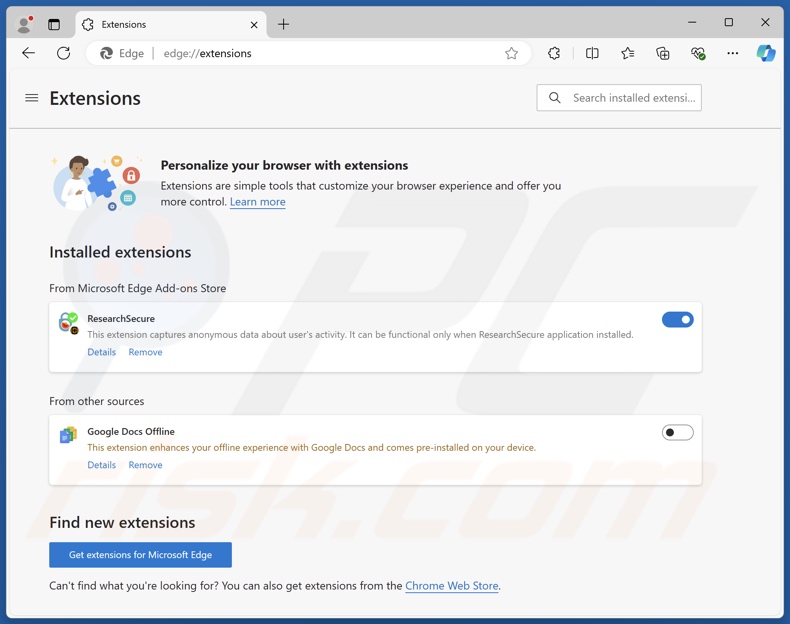Select the Extensions tab title
790x624 pixels.
pyautogui.click(x=123, y=25)
